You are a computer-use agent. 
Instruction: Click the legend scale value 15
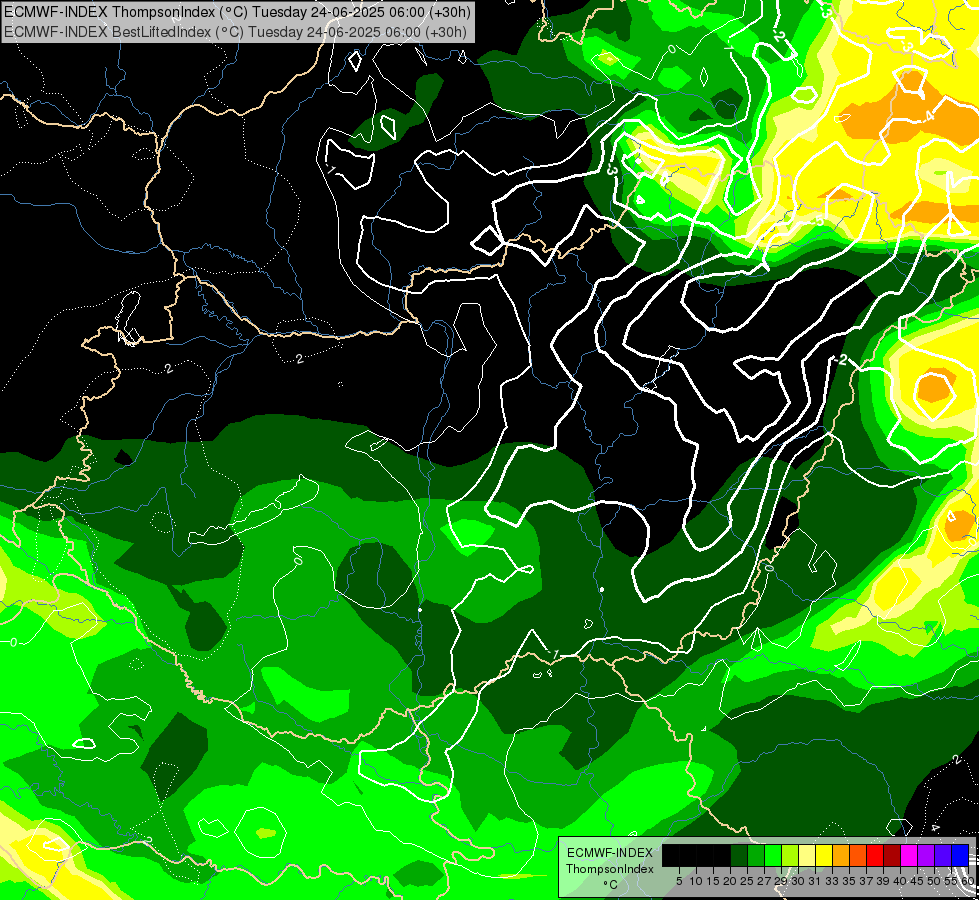(x=713, y=881)
